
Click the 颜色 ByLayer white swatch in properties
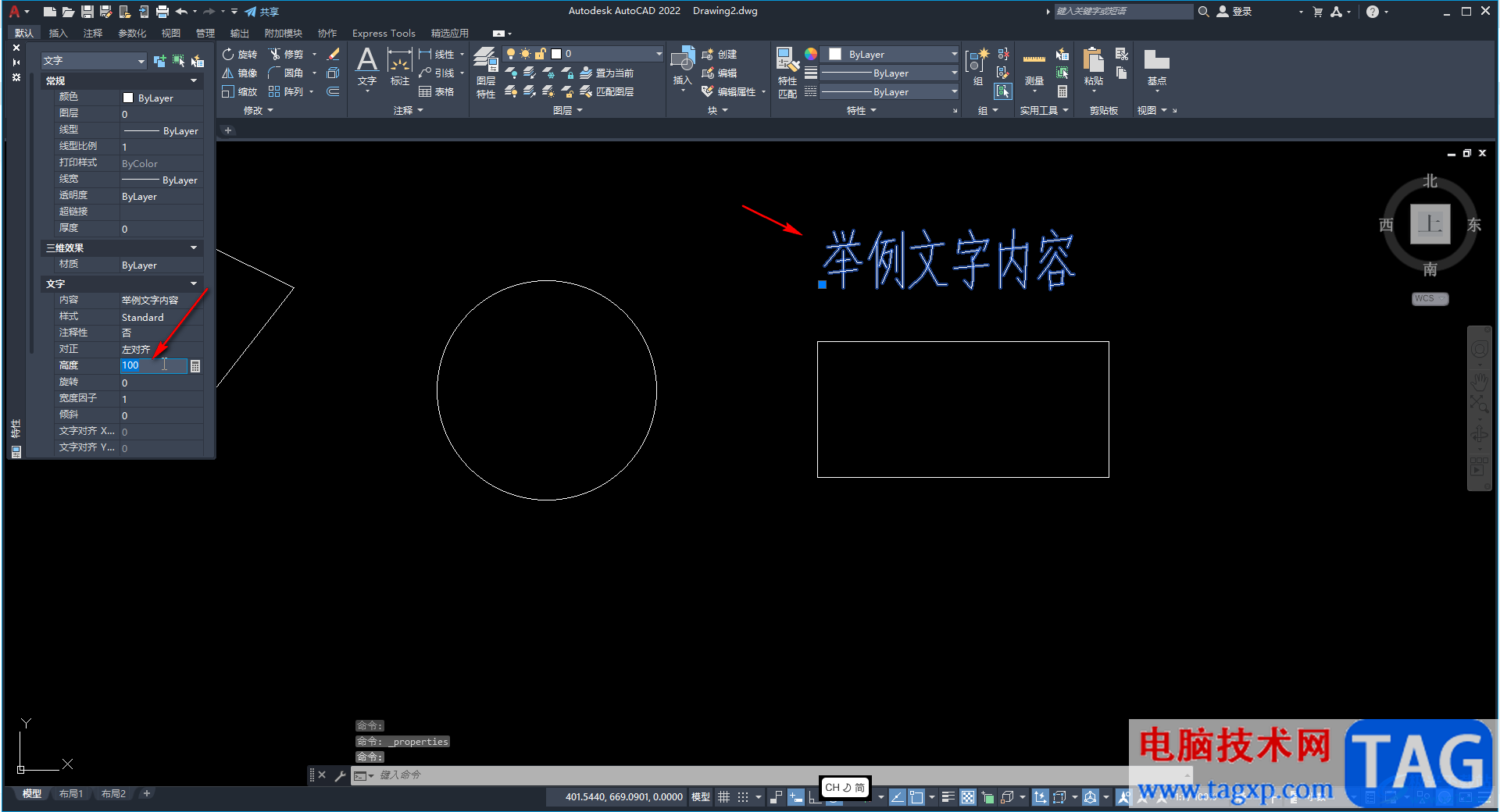128,98
